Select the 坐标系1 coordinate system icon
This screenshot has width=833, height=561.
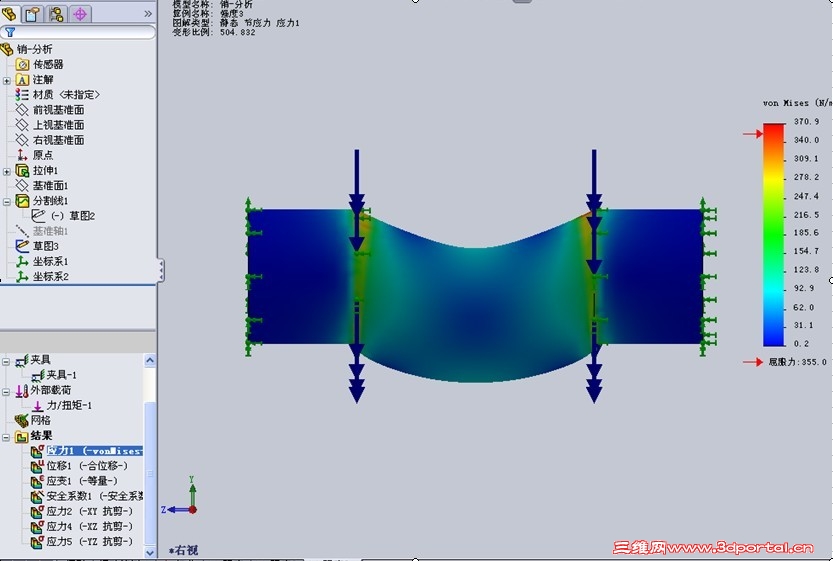[22, 261]
